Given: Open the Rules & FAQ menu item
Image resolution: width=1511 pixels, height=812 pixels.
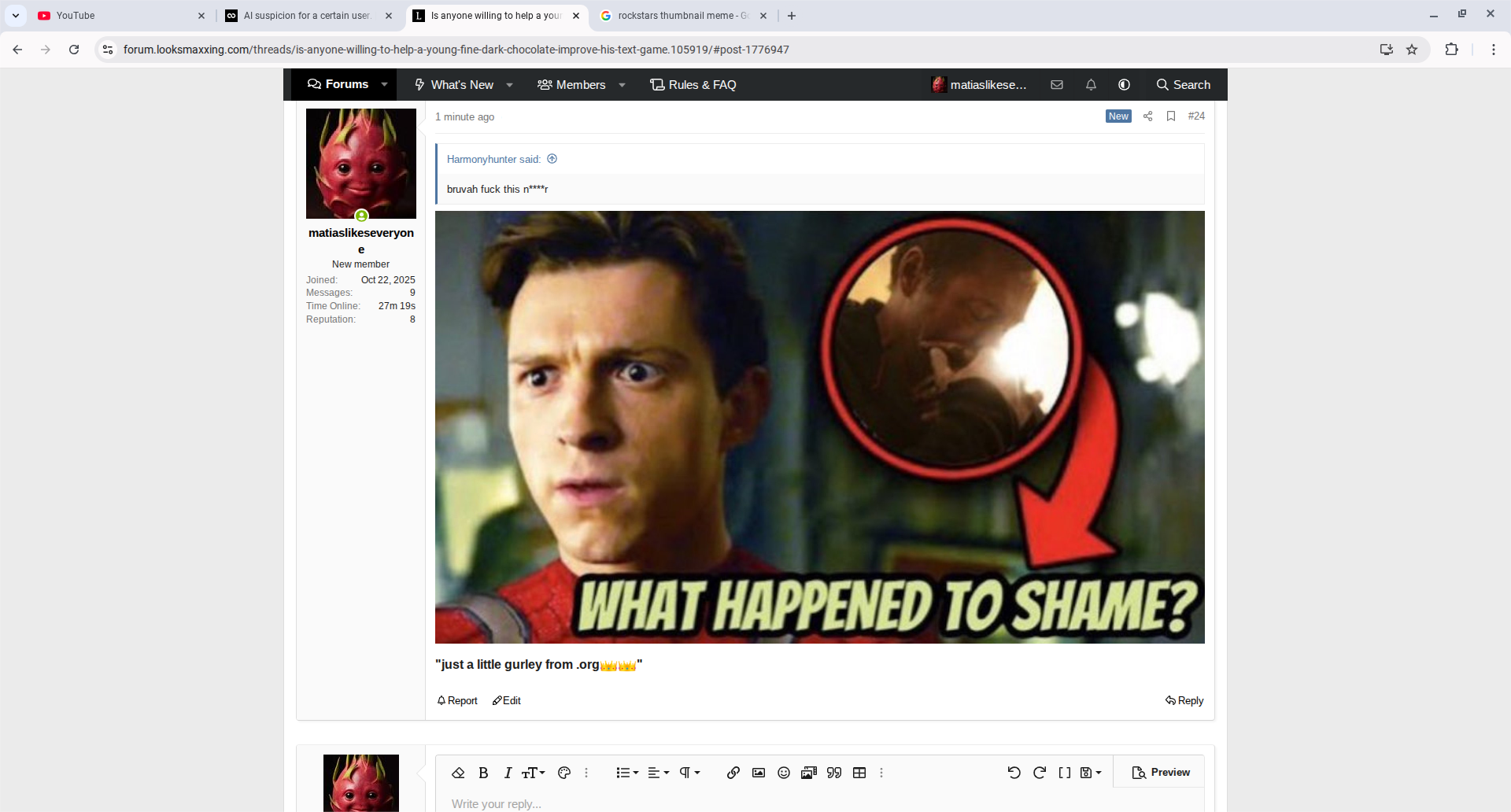Looking at the screenshot, I should point(693,85).
